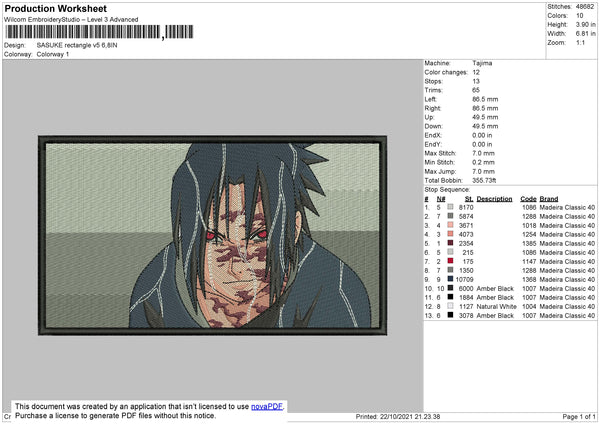Click the Color changes value 12
The width and height of the screenshot is (600, 424).
click(476, 72)
